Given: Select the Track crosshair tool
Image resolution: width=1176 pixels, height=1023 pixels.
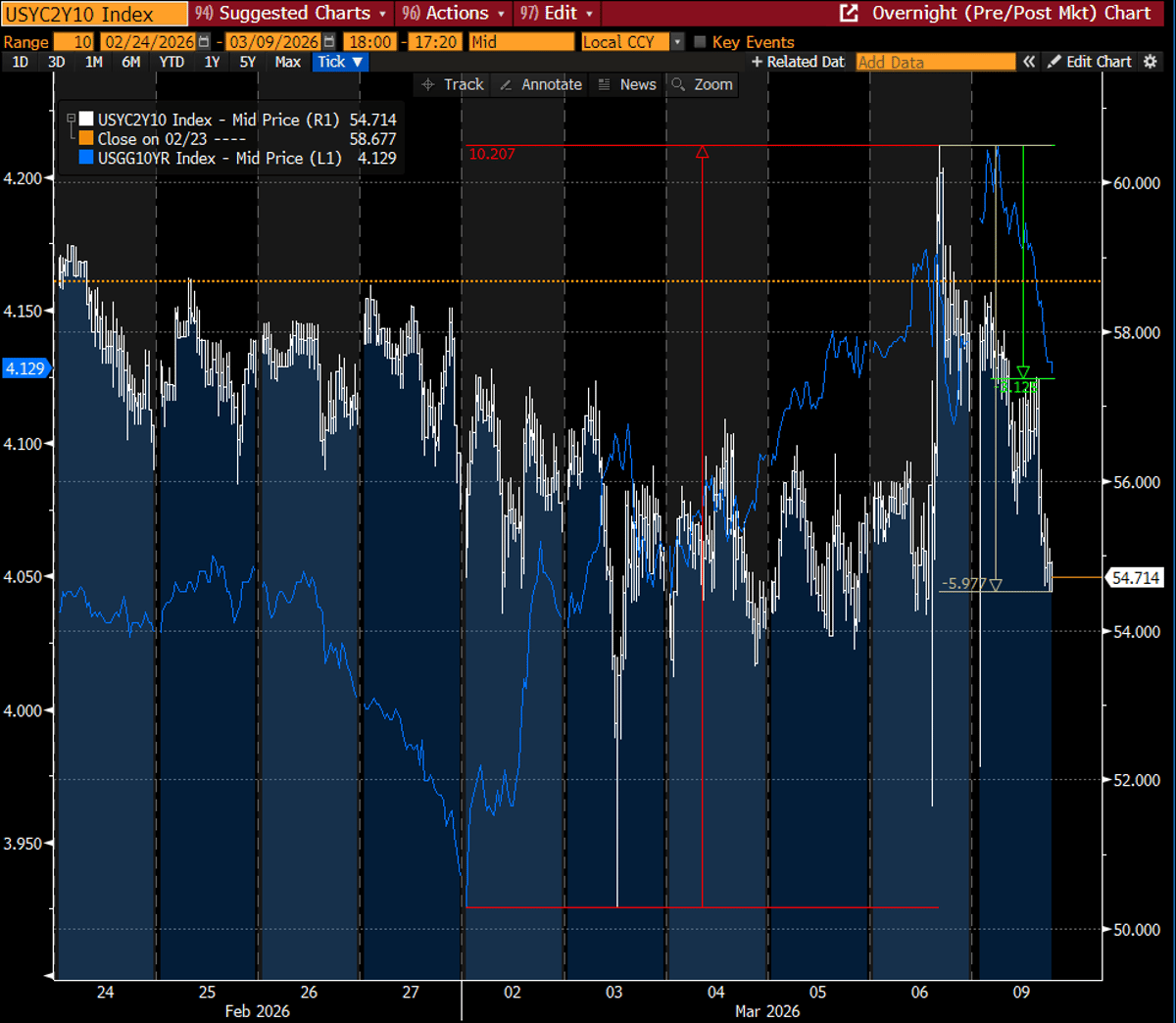Looking at the screenshot, I should (452, 84).
